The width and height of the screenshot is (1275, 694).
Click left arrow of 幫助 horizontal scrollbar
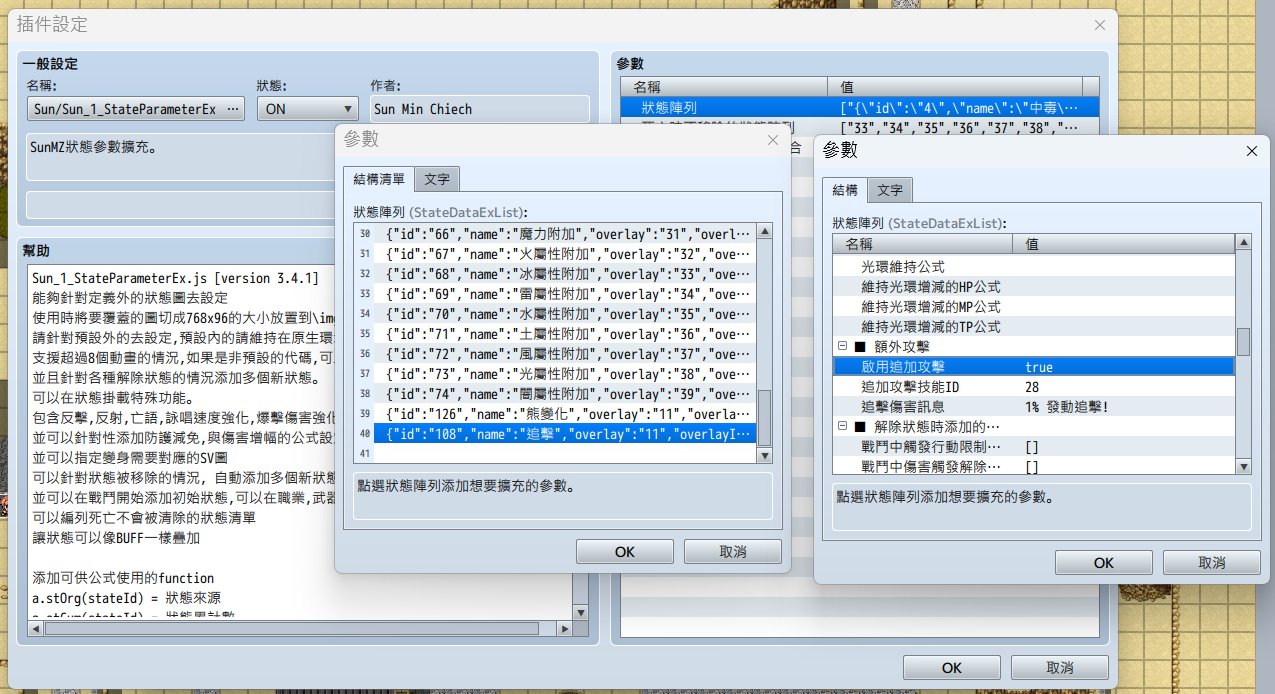coord(37,628)
